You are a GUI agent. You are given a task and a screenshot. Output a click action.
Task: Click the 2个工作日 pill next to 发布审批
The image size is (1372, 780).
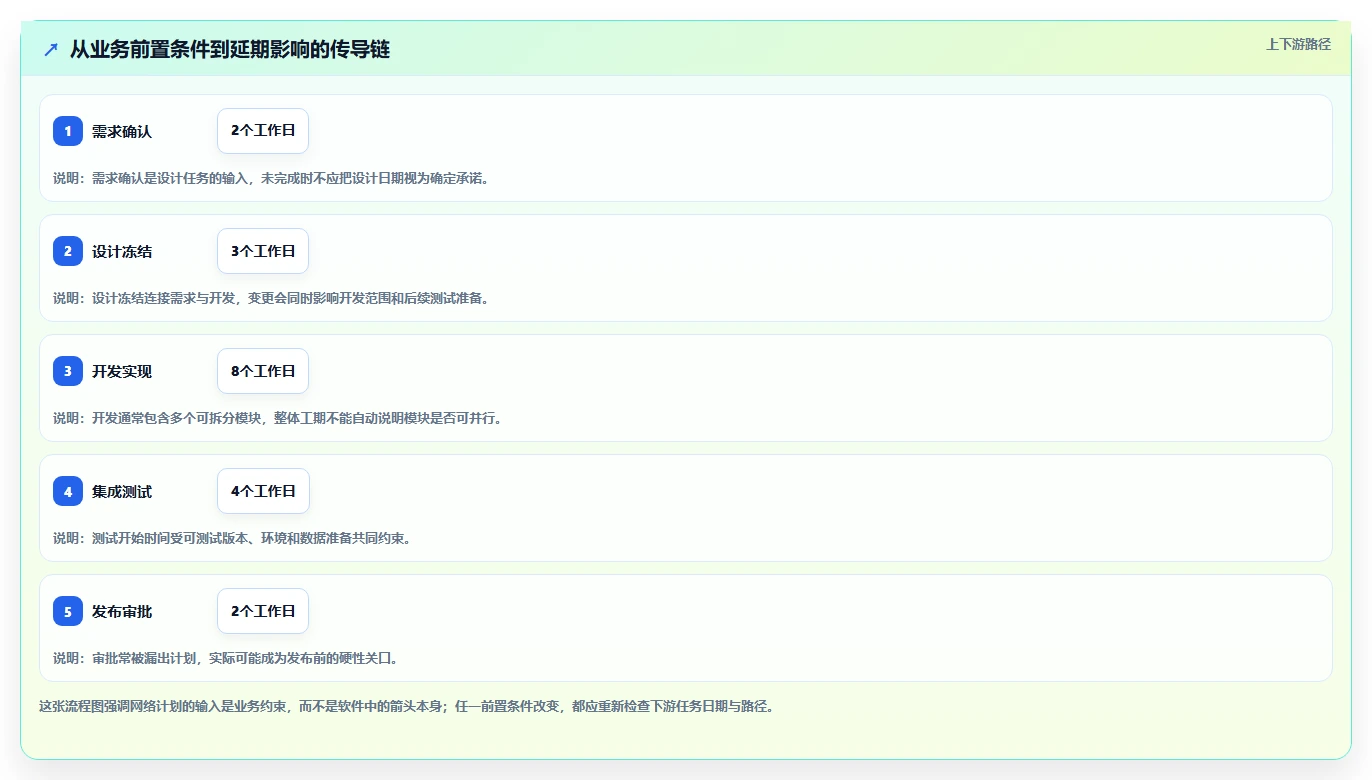pyautogui.click(x=263, y=611)
